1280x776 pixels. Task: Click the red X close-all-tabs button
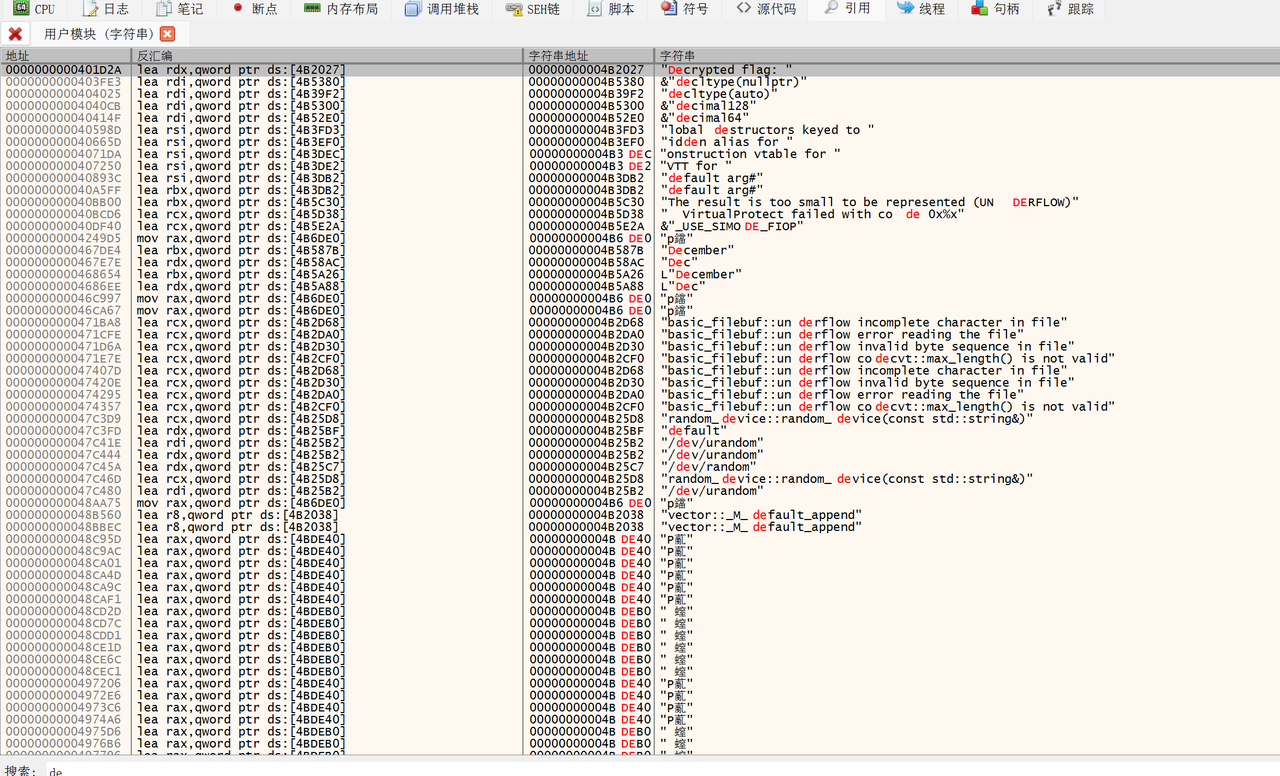tap(15, 34)
